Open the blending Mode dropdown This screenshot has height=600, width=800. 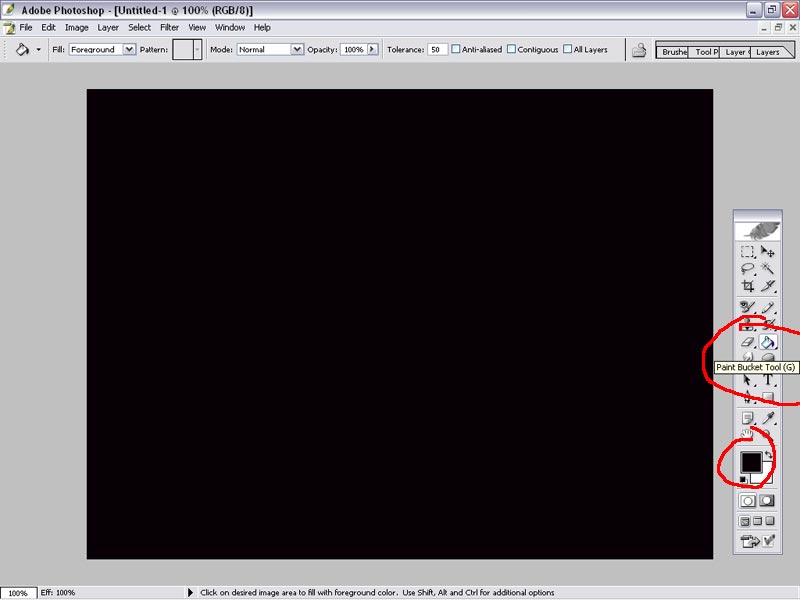point(296,49)
